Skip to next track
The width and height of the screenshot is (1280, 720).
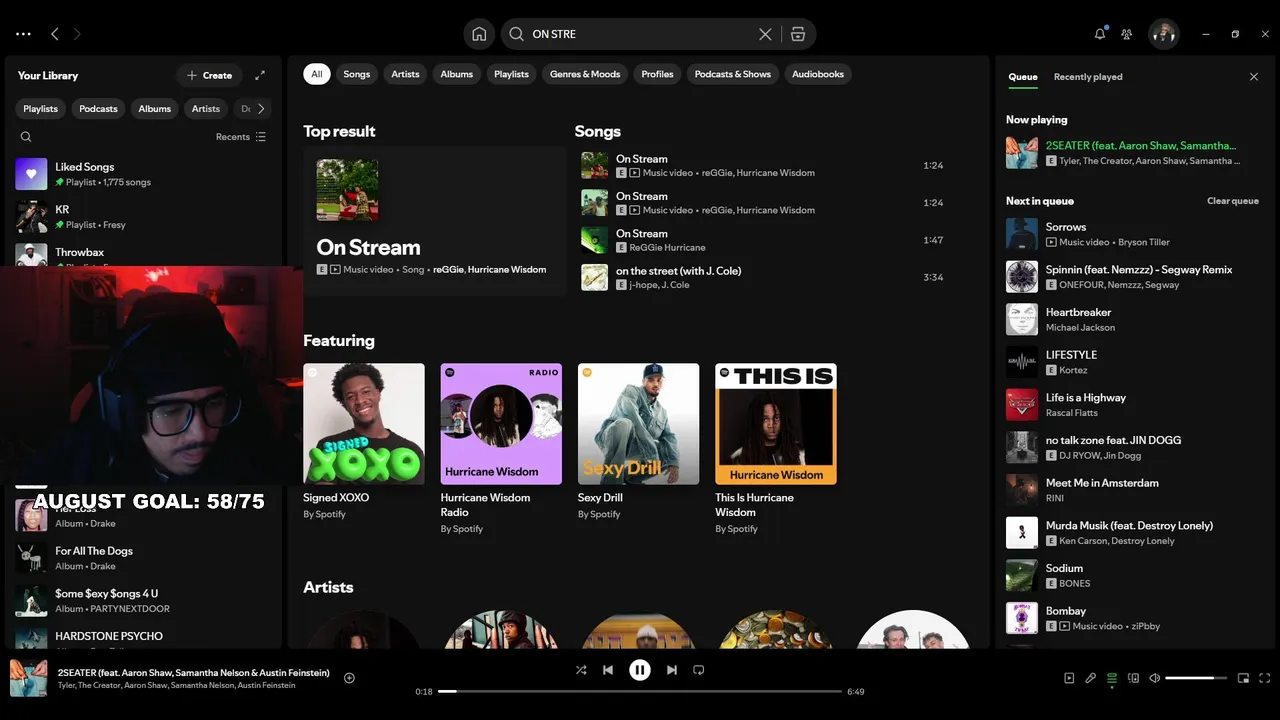(672, 670)
